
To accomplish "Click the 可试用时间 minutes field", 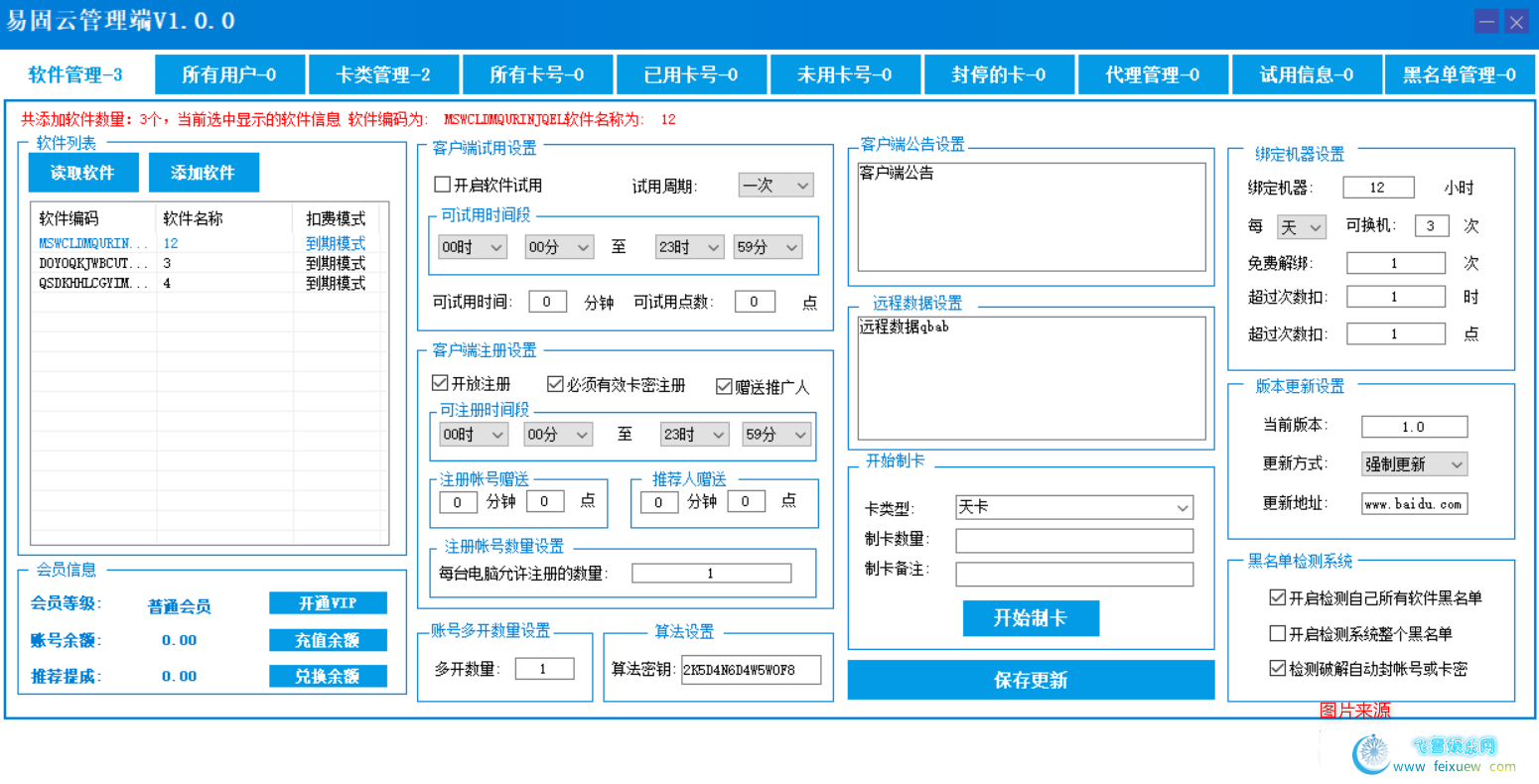I will pyautogui.click(x=547, y=302).
